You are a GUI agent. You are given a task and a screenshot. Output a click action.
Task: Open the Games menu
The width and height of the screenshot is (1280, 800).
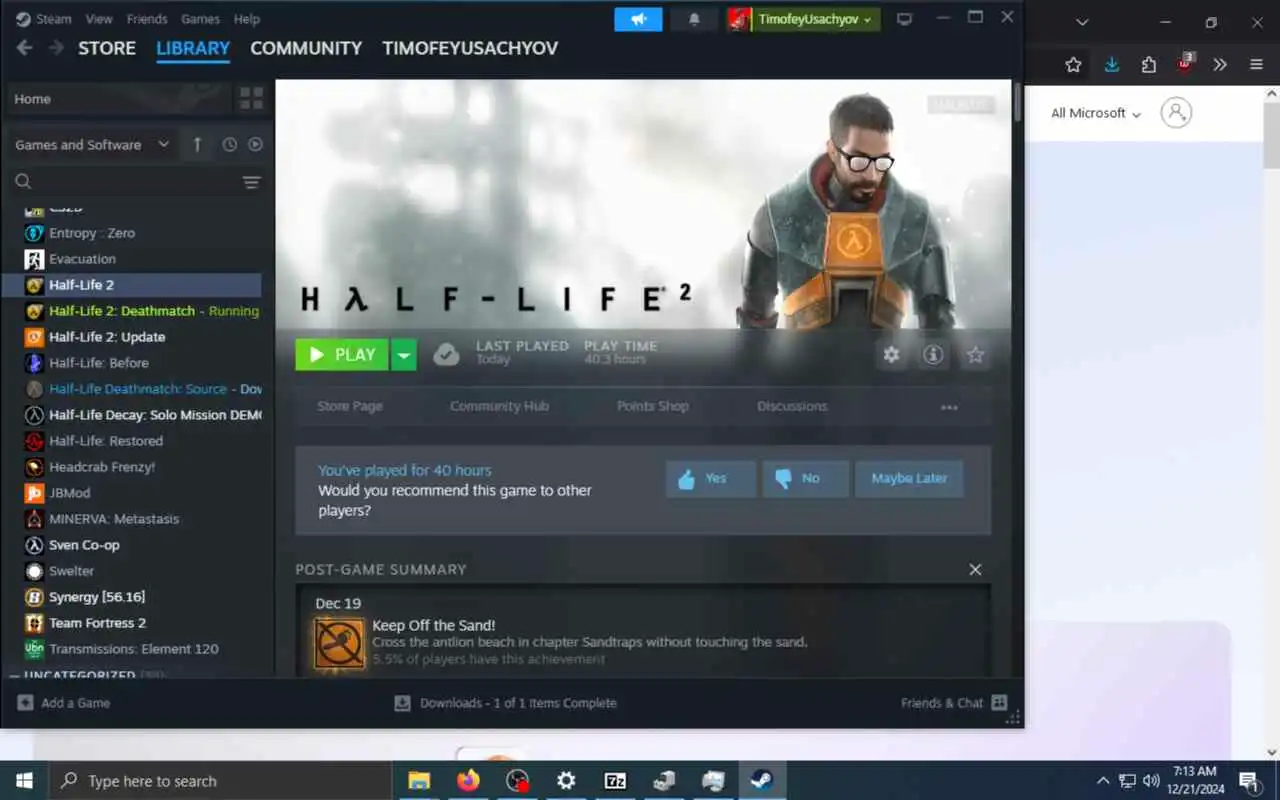pos(200,19)
